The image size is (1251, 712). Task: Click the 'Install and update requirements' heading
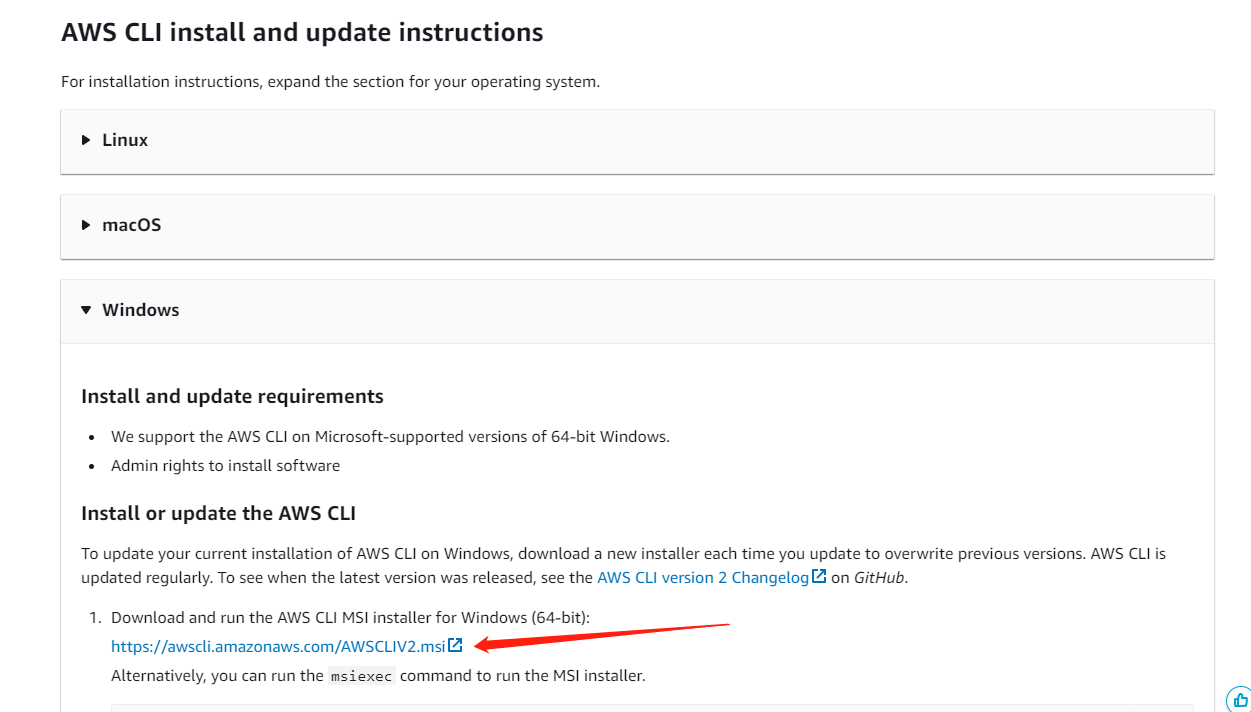click(x=232, y=396)
